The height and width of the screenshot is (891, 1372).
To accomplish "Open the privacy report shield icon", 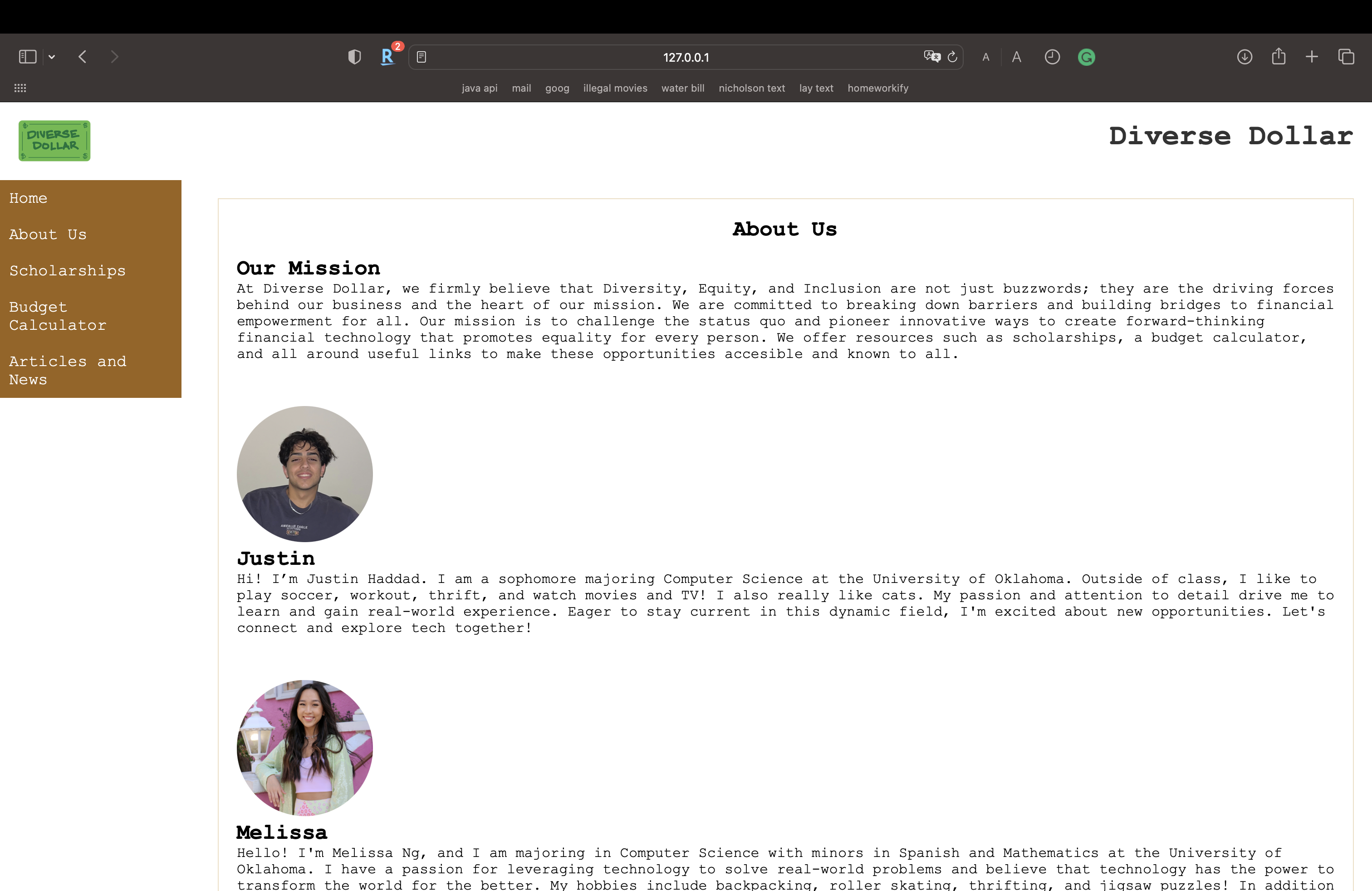I will pyautogui.click(x=354, y=56).
